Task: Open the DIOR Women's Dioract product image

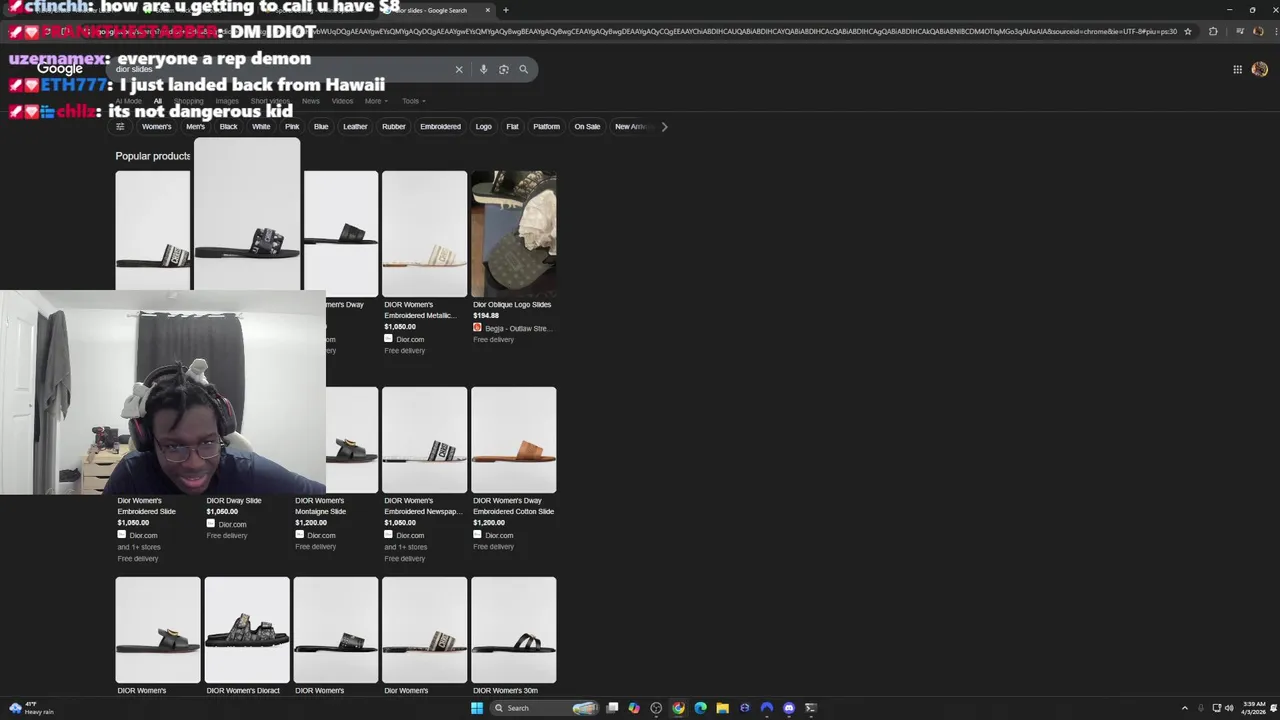Action: 247,630
